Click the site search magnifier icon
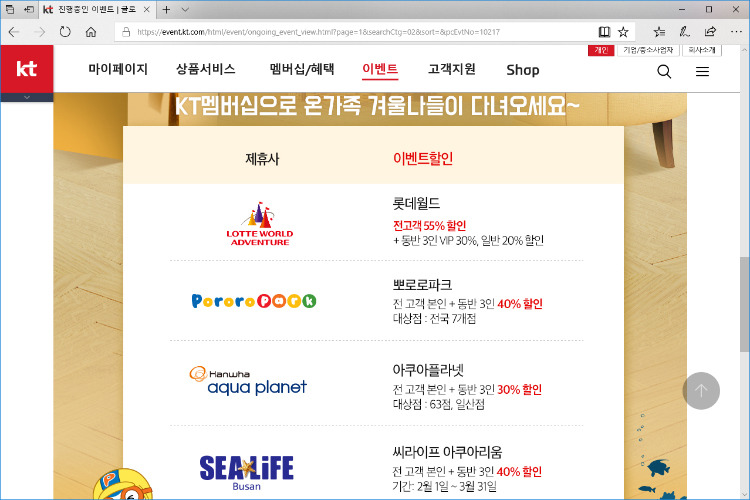Screen dimensions: 750x500 (664, 72)
